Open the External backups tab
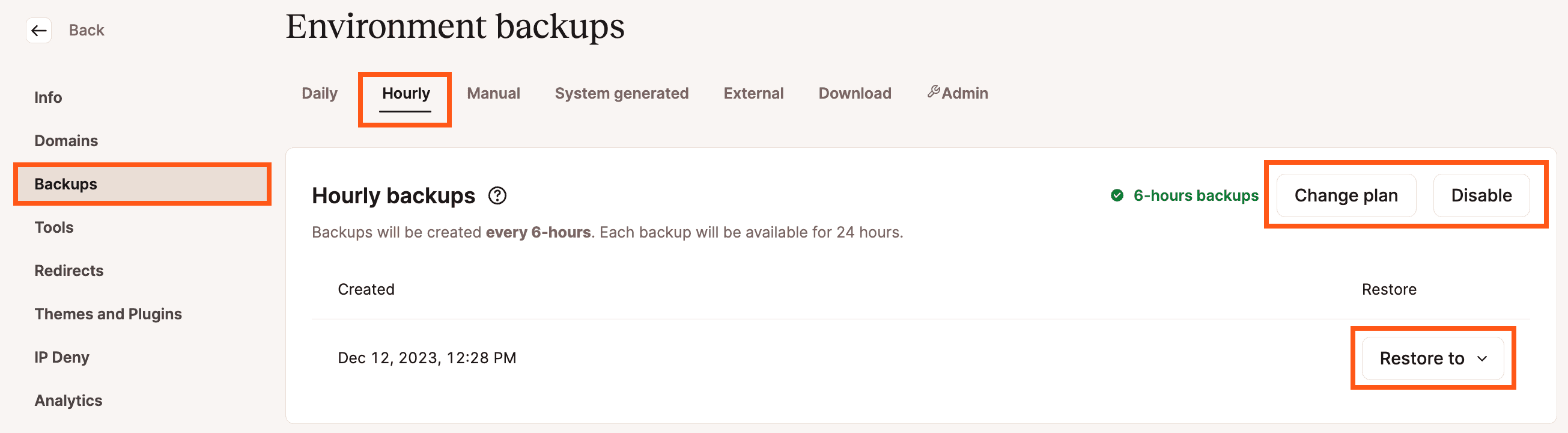This screenshot has width=1568, height=433. pyautogui.click(x=753, y=93)
